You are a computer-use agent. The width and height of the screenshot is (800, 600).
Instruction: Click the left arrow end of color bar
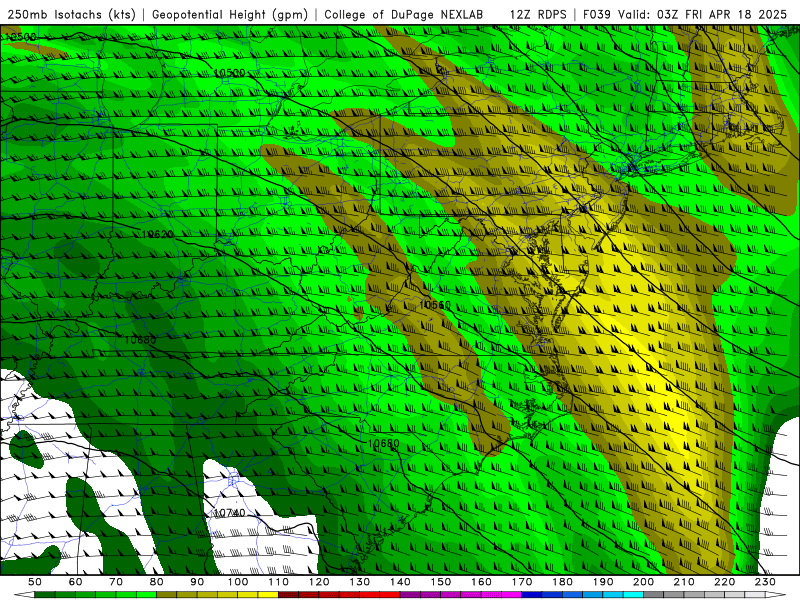pyautogui.click(x=24, y=595)
